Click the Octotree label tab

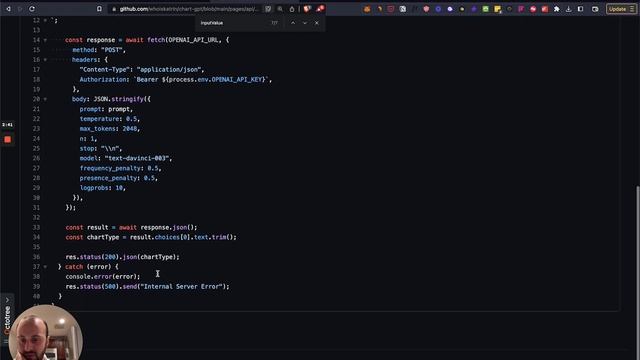pos(7,321)
